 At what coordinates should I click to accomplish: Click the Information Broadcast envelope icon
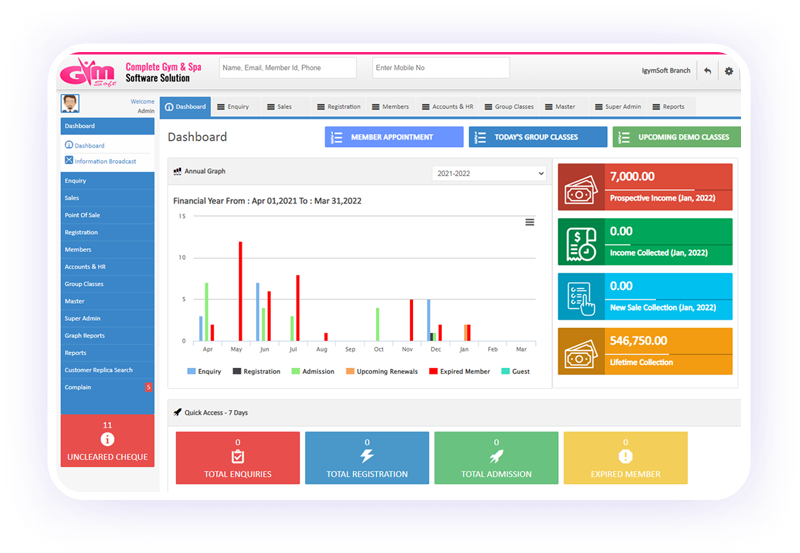click(x=69, y=160)
